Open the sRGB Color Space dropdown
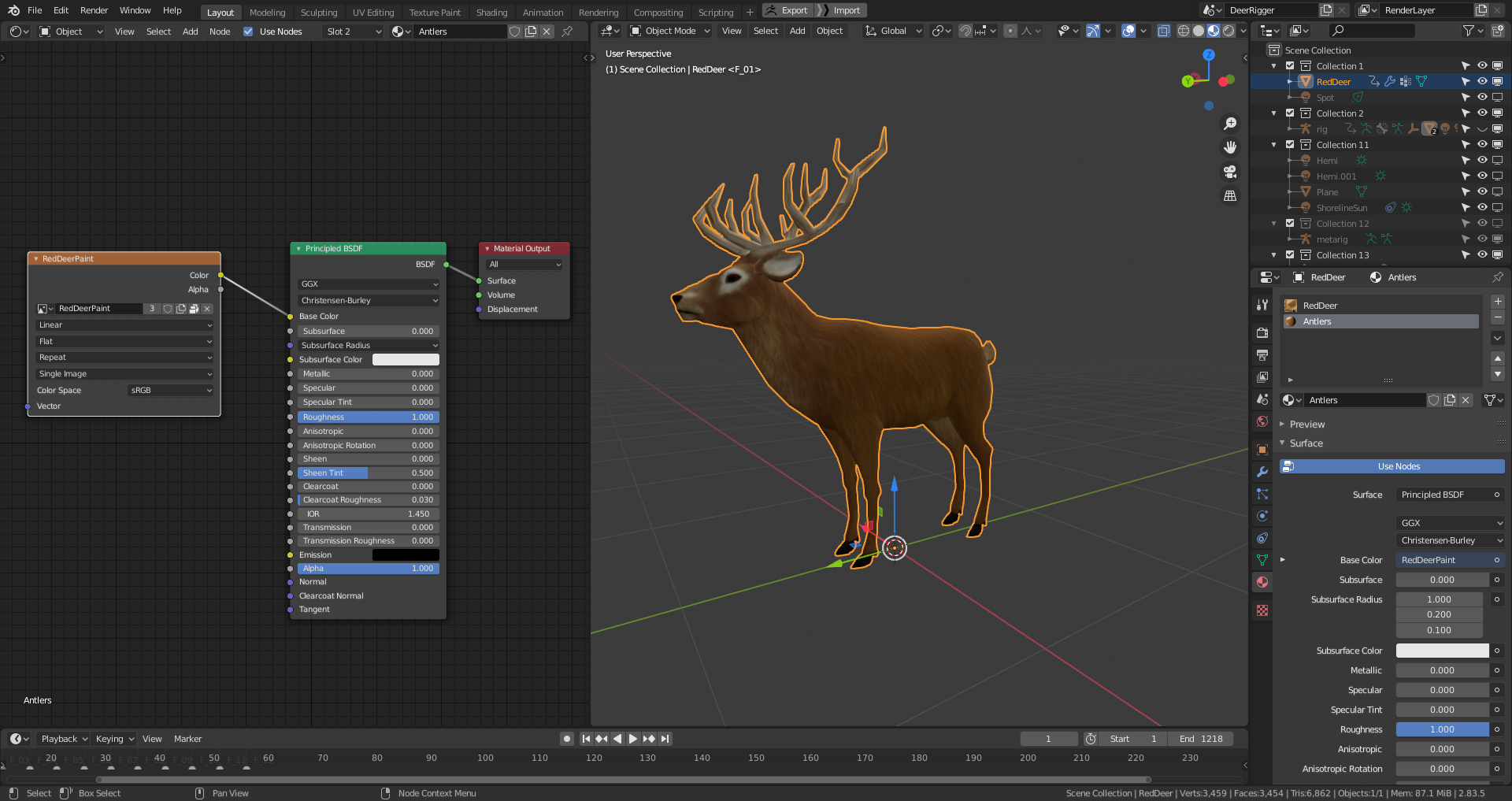 (169, 390)
